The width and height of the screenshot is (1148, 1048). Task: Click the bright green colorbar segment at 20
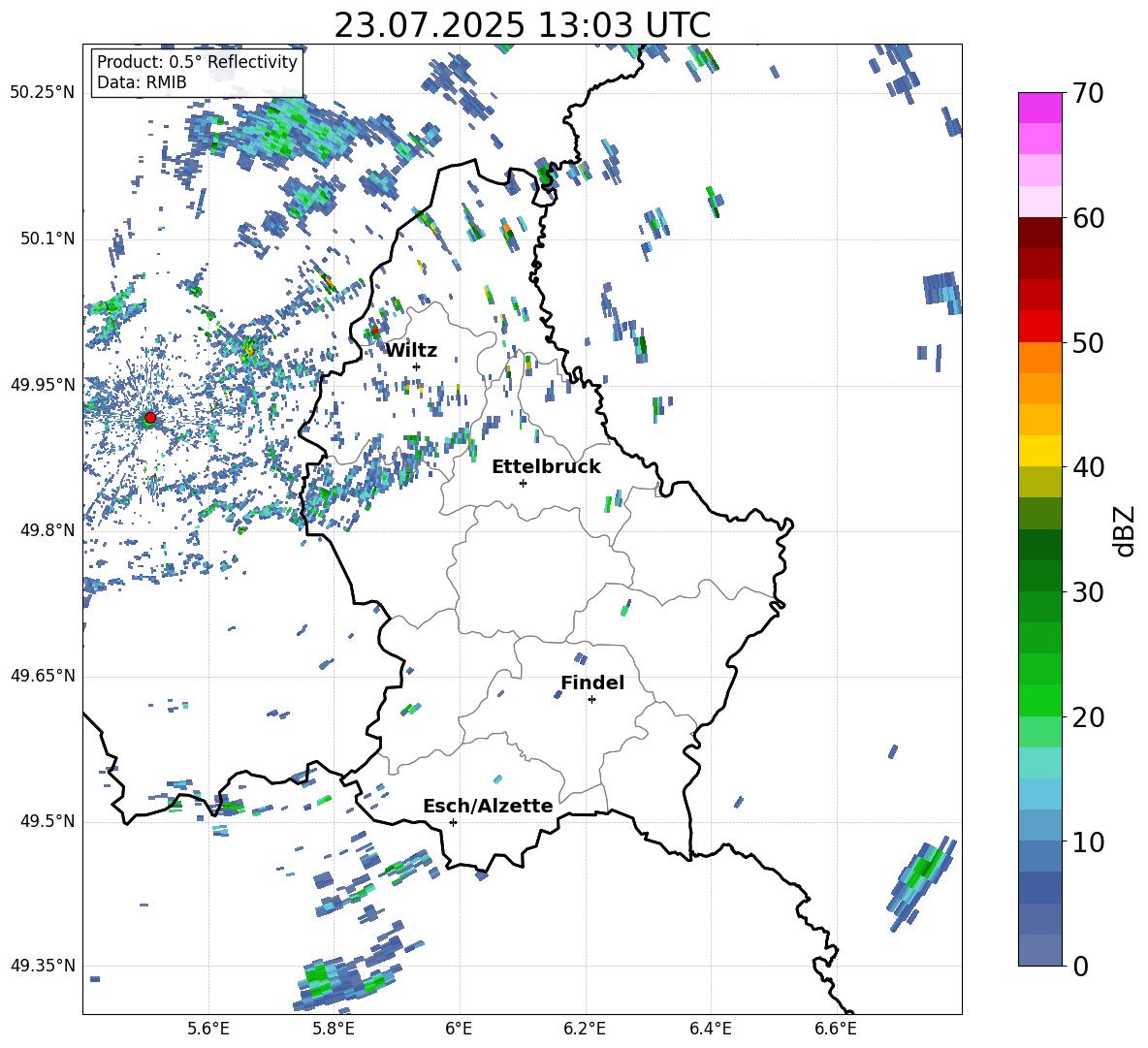pyautogui.click(x=1039, y=700)
